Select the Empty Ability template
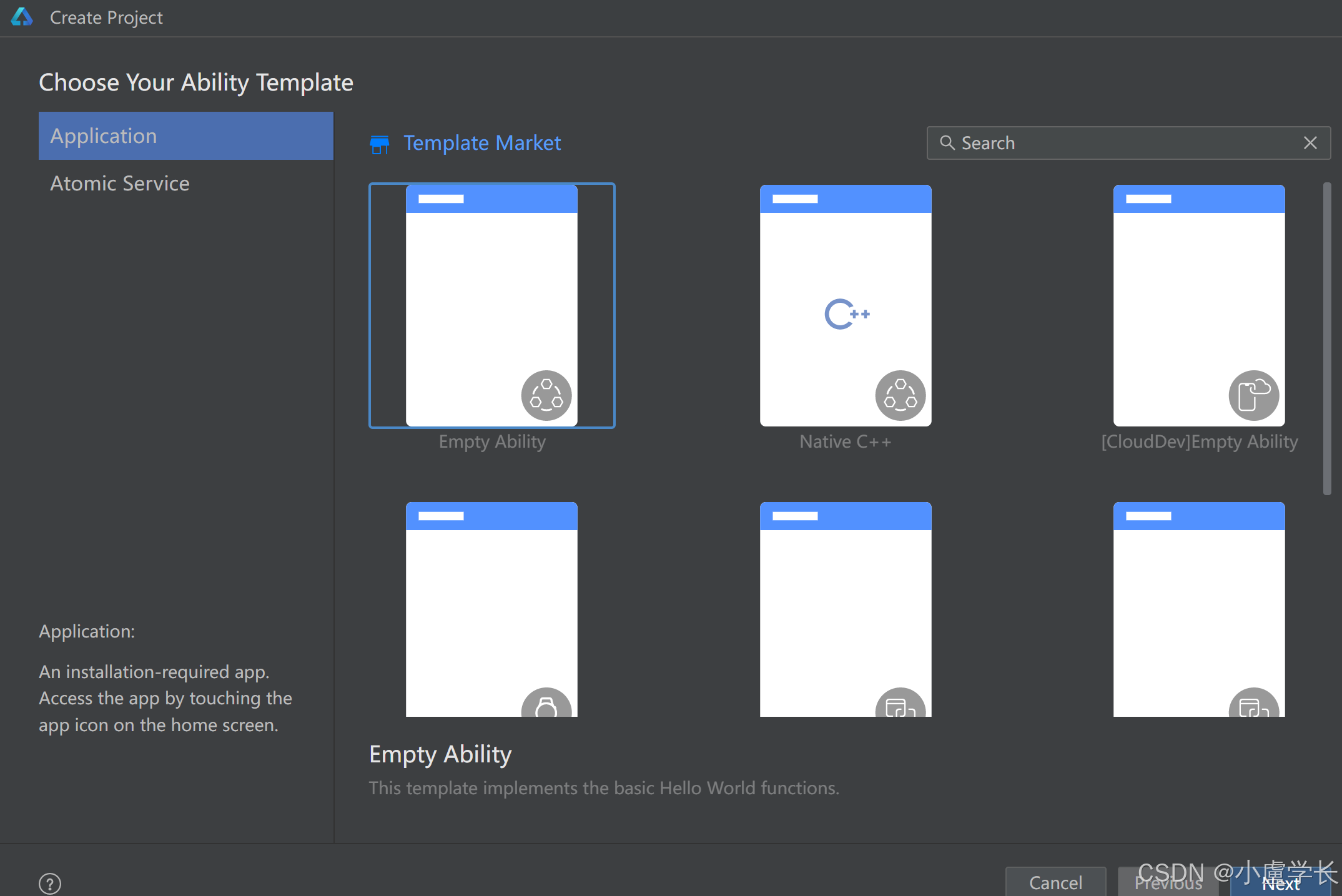The image size is (1342, 896). point(491,306)
